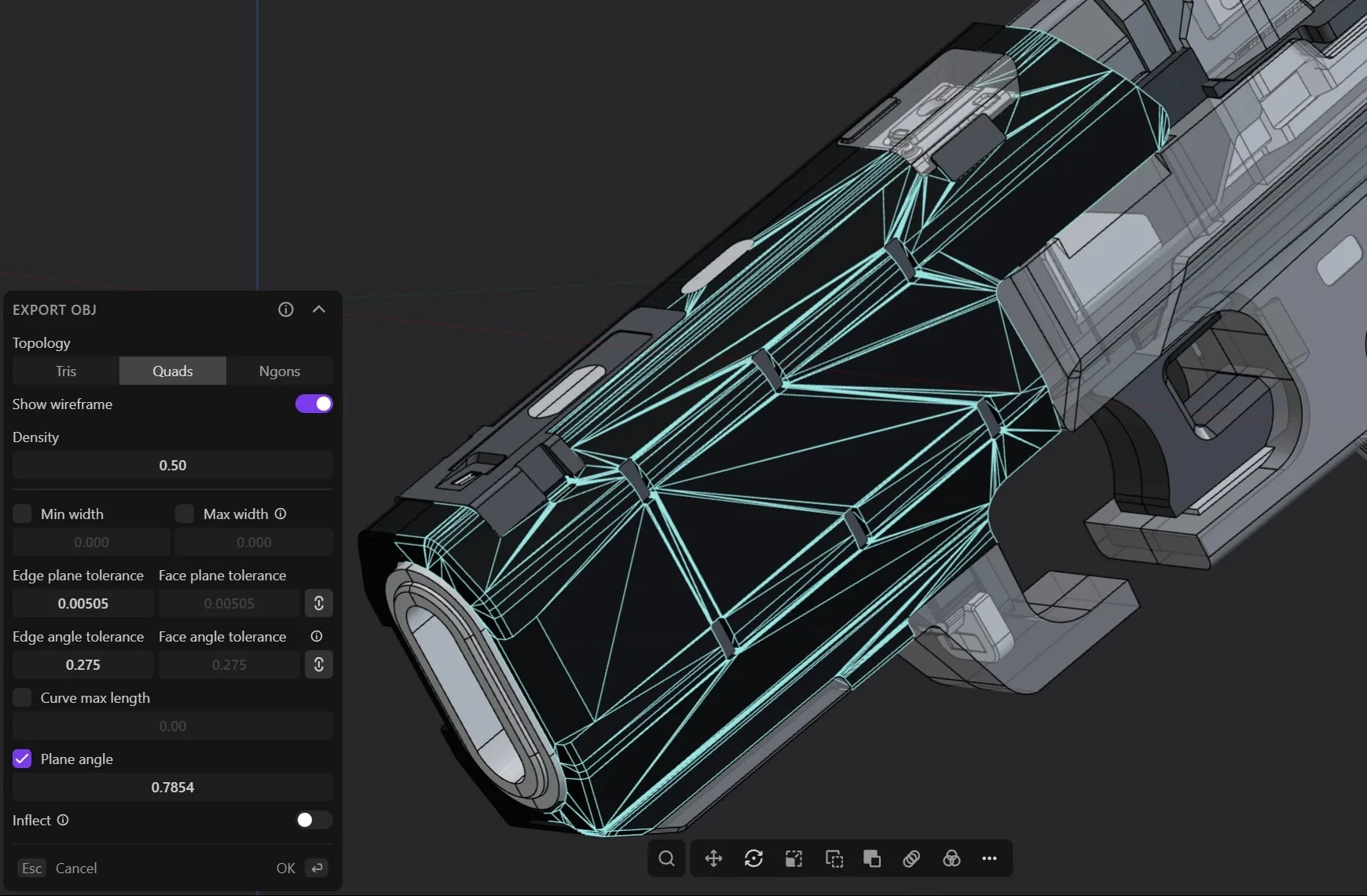Image resolution: width=1367 pixels, height=896 pixels.
Task: Click the Enter key icon beside OK
Action: [317, 868]
